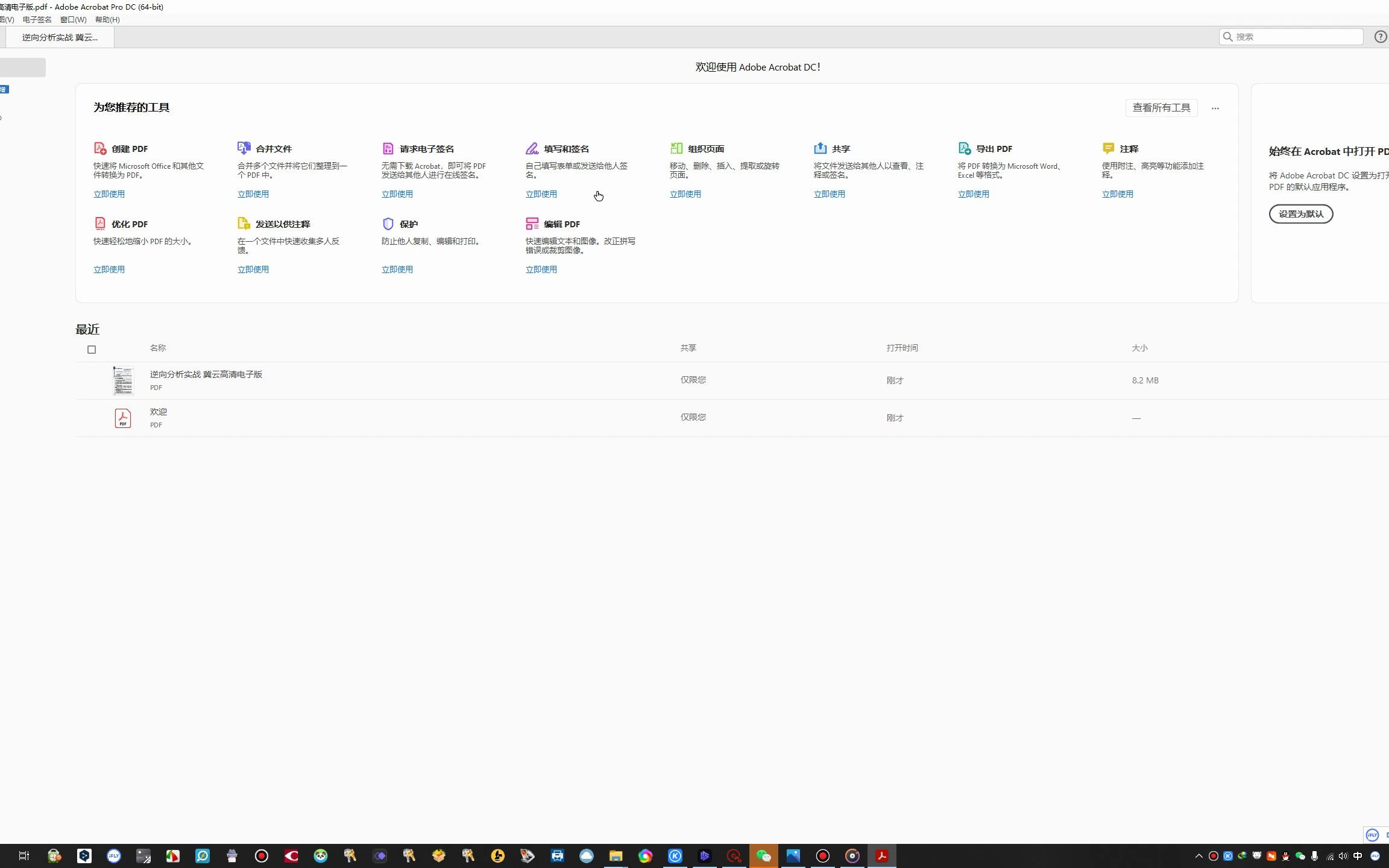Open the help question mark icon
1389x868 pixels.
coord(1380,37)
